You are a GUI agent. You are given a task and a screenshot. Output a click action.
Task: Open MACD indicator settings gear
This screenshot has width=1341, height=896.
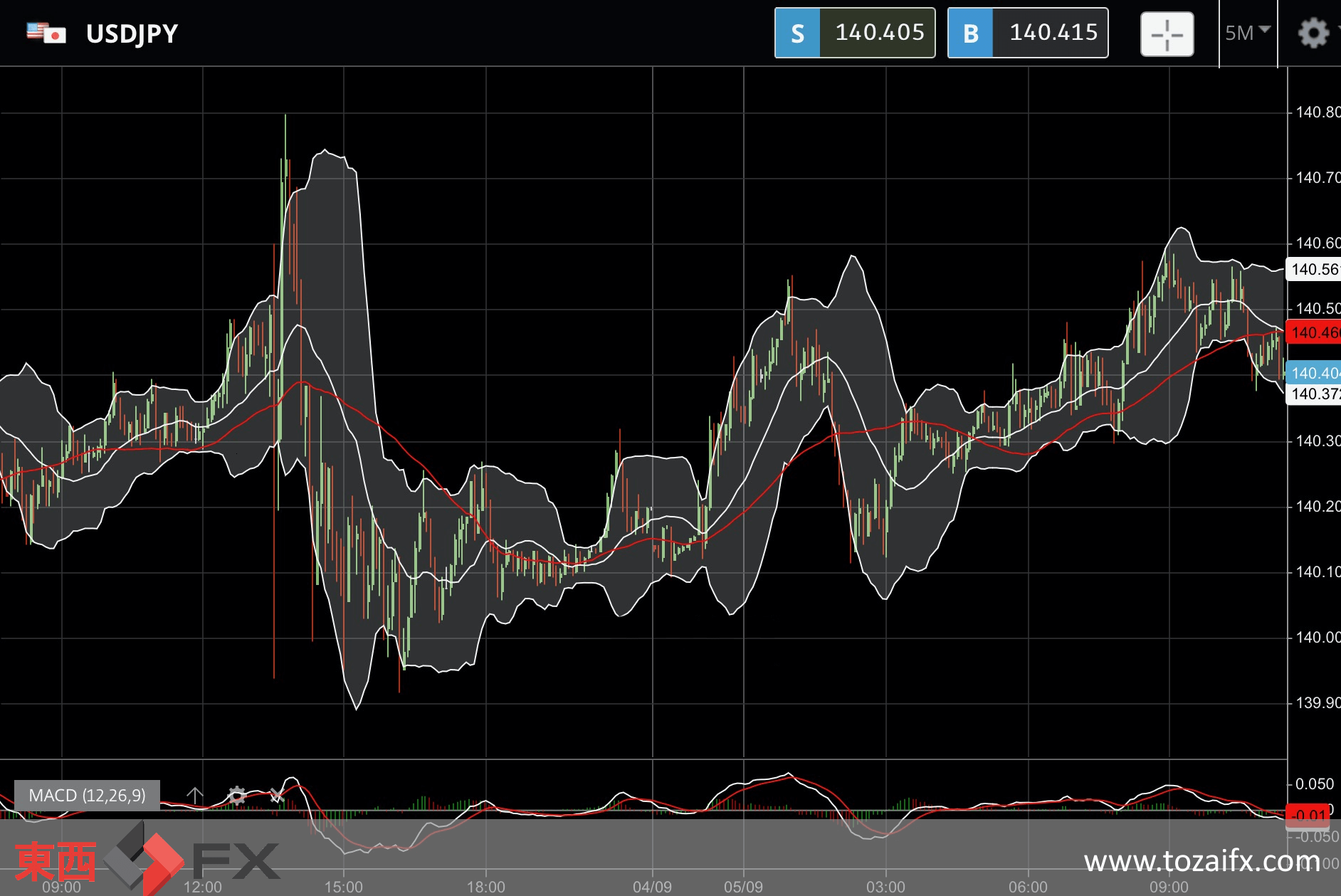click(236, 795)
